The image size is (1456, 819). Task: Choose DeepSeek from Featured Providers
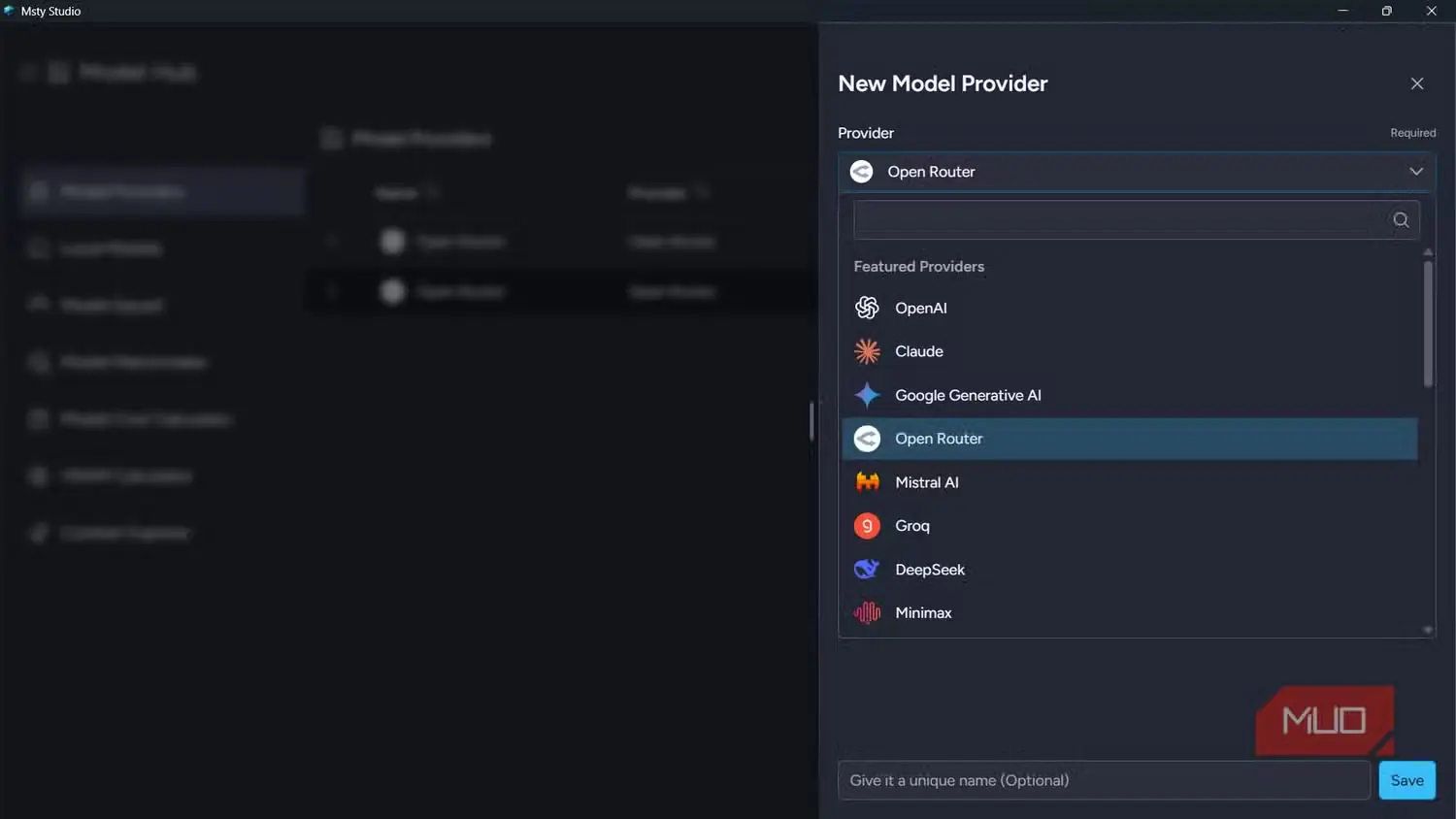tap(1130, 570)
